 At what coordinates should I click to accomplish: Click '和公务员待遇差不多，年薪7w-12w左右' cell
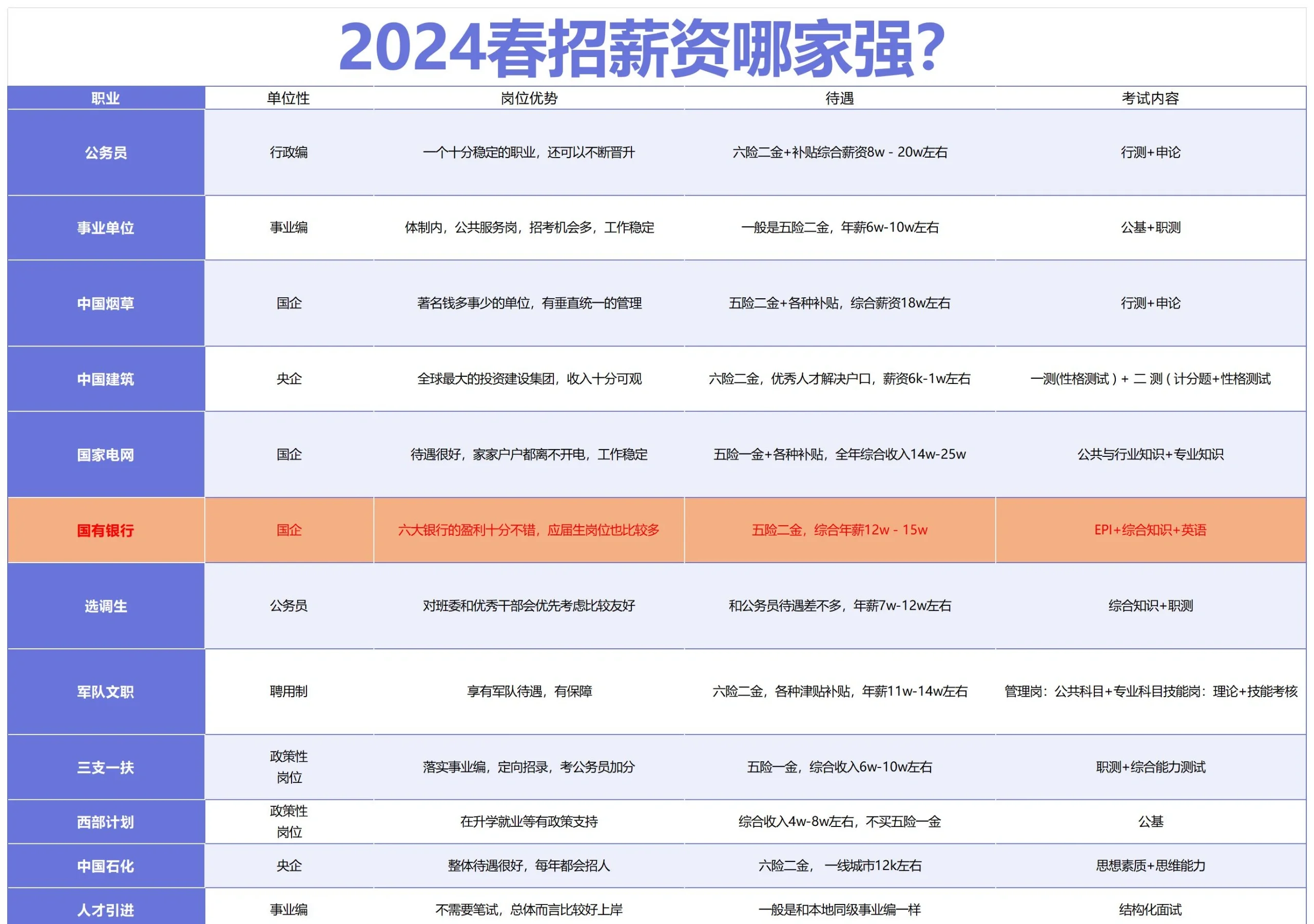pyautogui.click(x=840, y=606)
